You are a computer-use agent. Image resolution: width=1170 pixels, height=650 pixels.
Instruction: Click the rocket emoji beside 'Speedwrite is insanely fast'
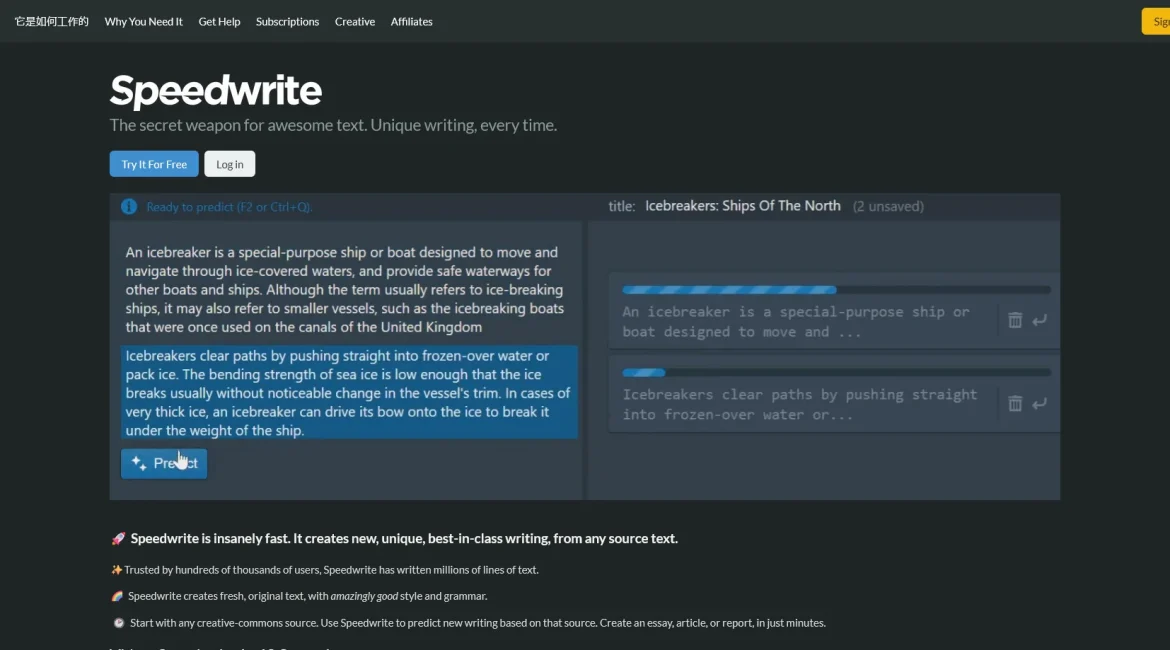click(x=118, y=539)
